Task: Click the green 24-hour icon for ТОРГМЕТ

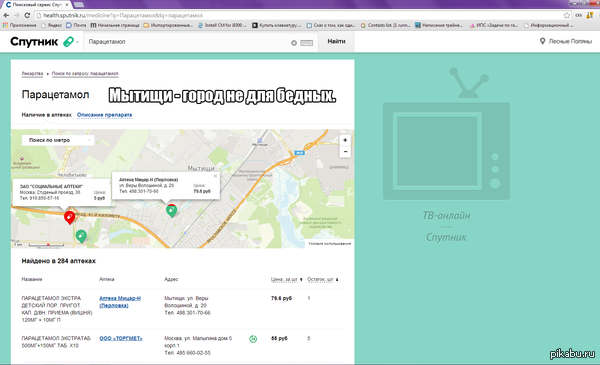Action: (253, 339)
